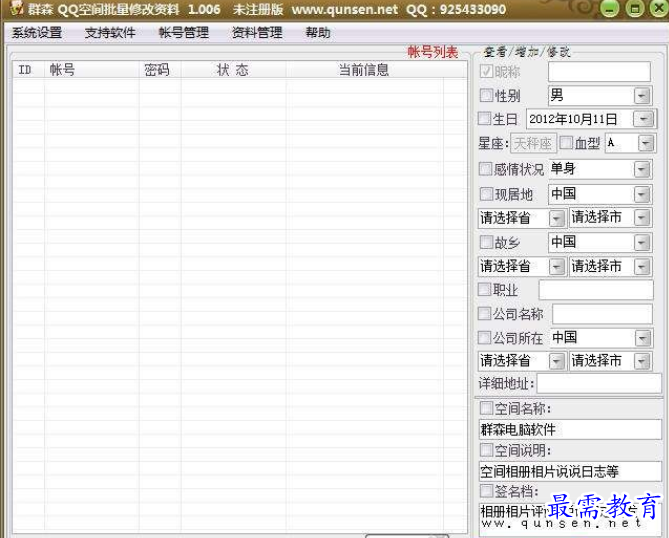Click the 昵称 text input field
The height and width of the screenshot is (538, 669).
point(599,71)
